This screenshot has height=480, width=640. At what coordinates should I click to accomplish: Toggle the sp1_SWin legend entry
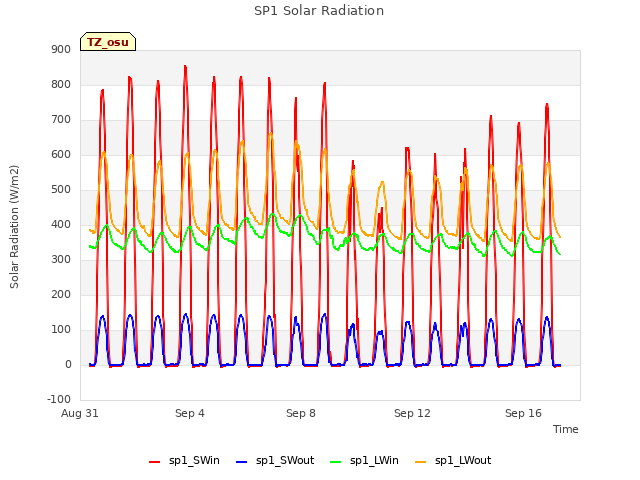click(184, 461)
